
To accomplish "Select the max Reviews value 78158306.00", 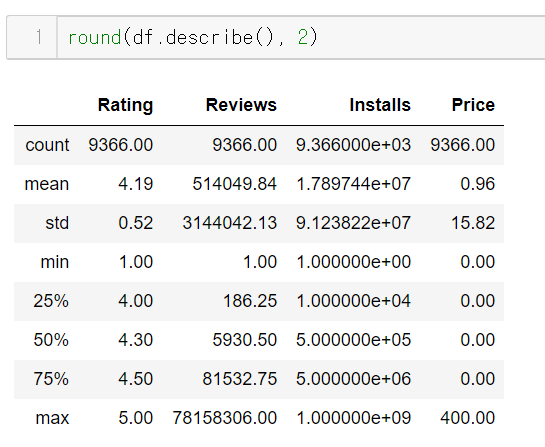I will tap(225, 418).
